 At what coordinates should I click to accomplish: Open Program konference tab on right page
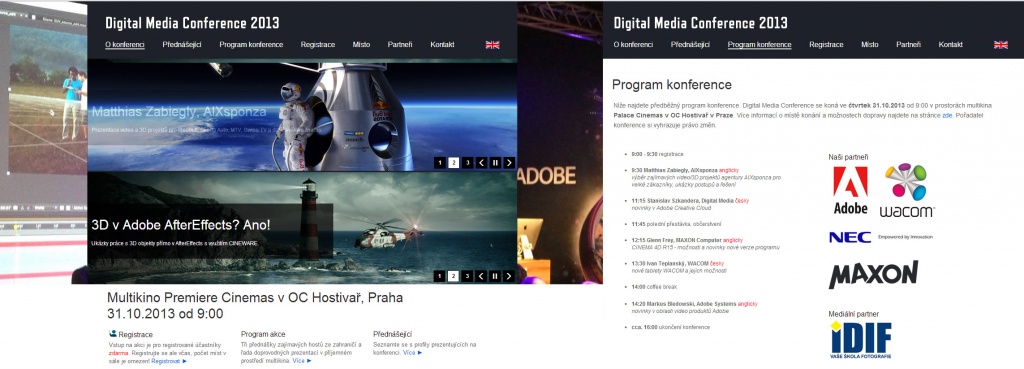(760, 44)
